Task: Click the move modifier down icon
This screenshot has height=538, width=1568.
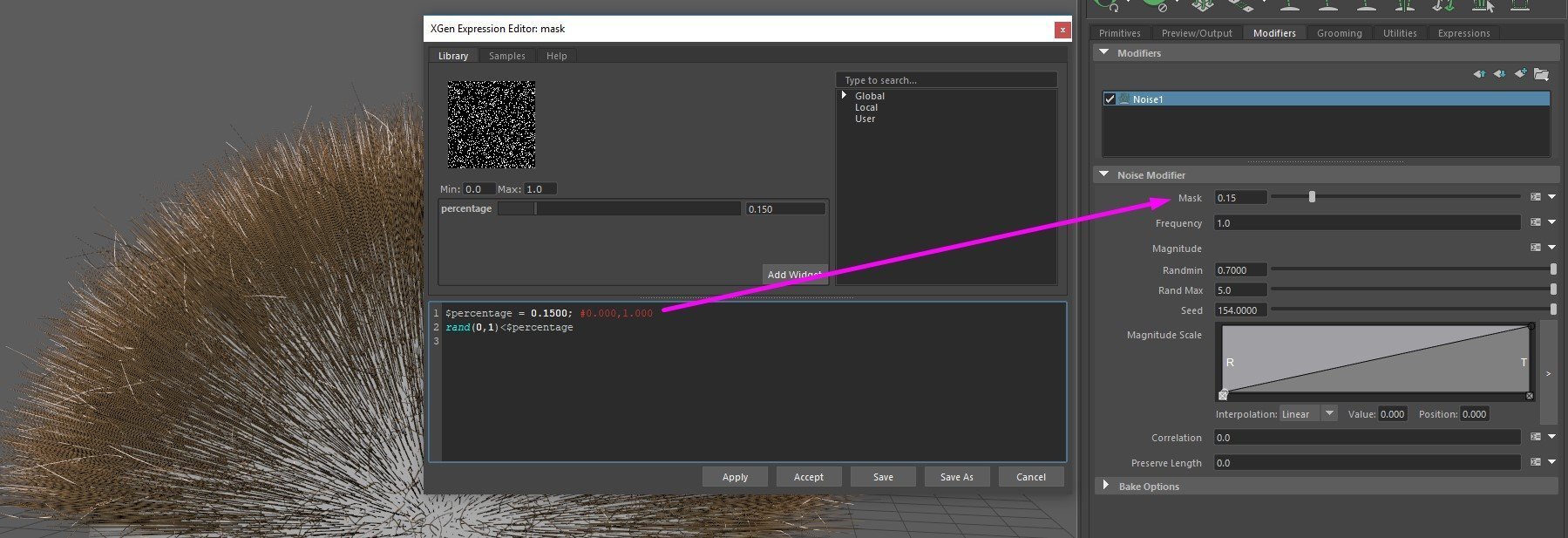Action: click(1499, 74)
